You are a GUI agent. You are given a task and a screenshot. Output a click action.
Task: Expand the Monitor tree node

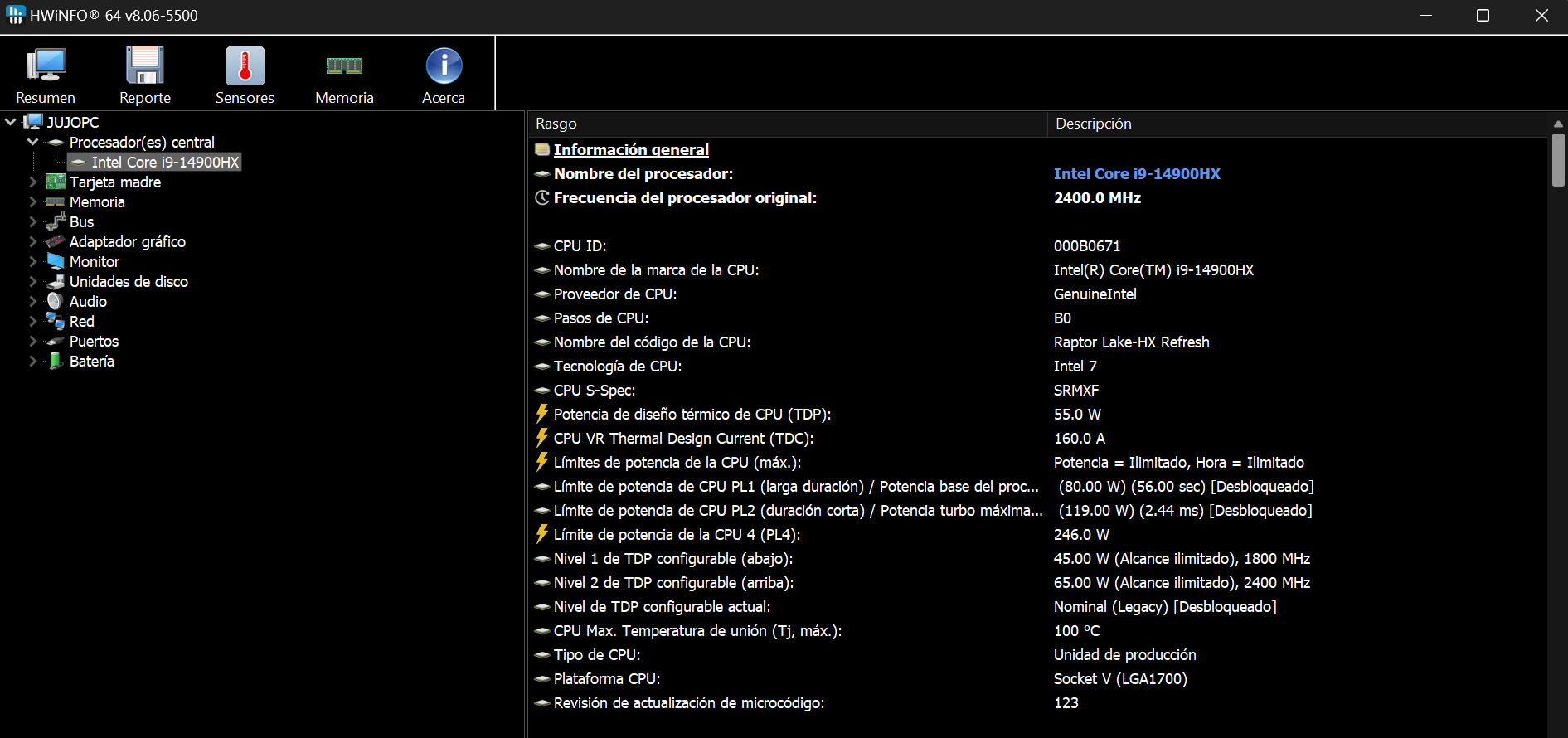[x=33, y=261]
